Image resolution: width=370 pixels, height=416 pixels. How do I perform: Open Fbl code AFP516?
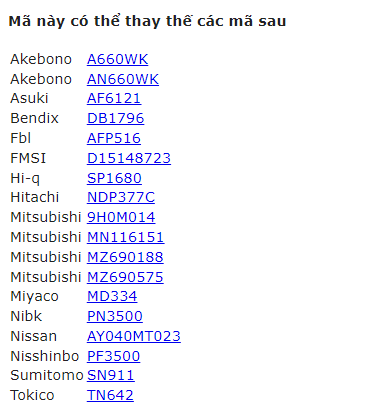click(x=114, y=138)
